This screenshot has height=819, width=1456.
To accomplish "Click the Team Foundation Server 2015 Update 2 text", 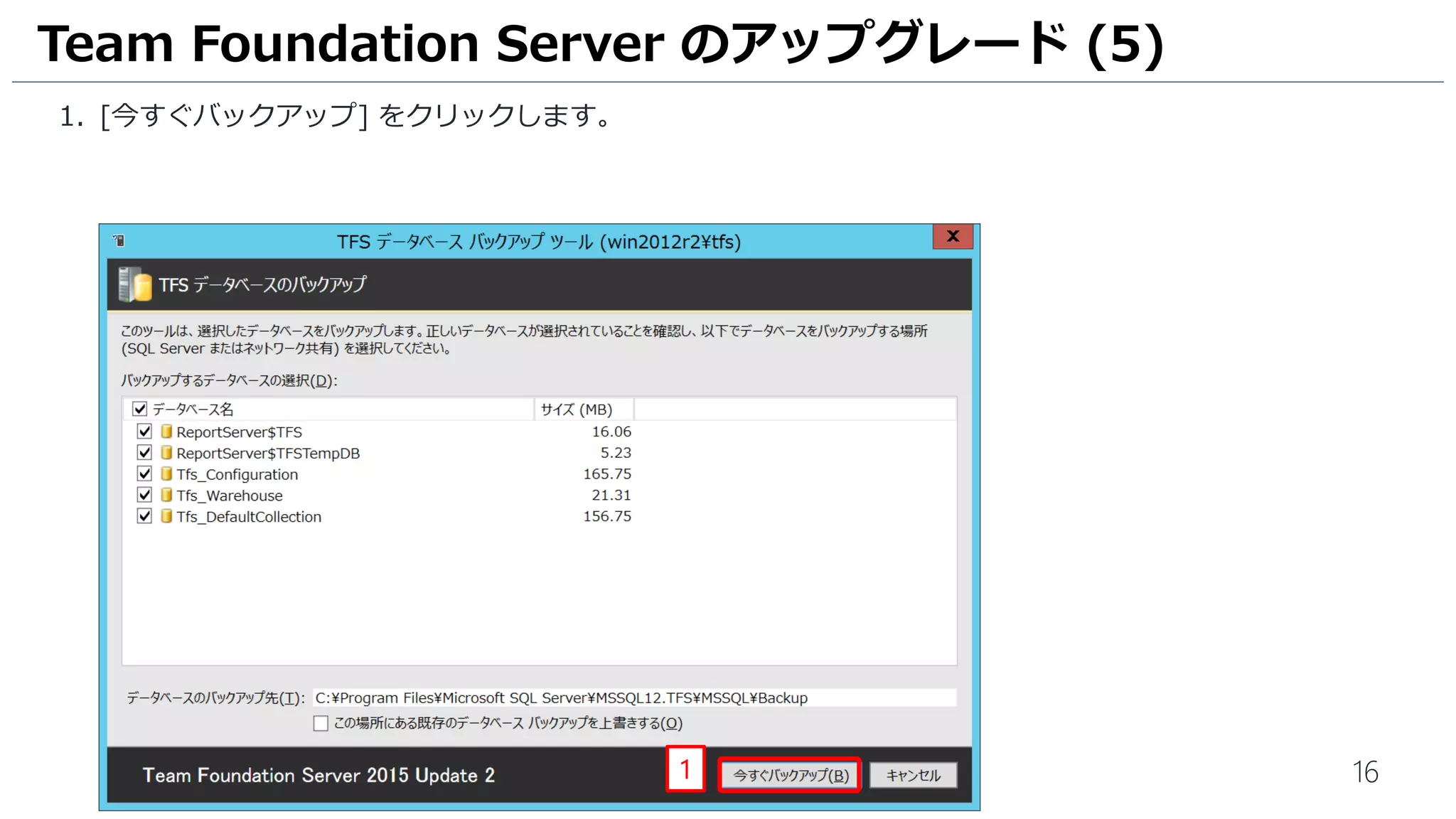I will (318, 775).
